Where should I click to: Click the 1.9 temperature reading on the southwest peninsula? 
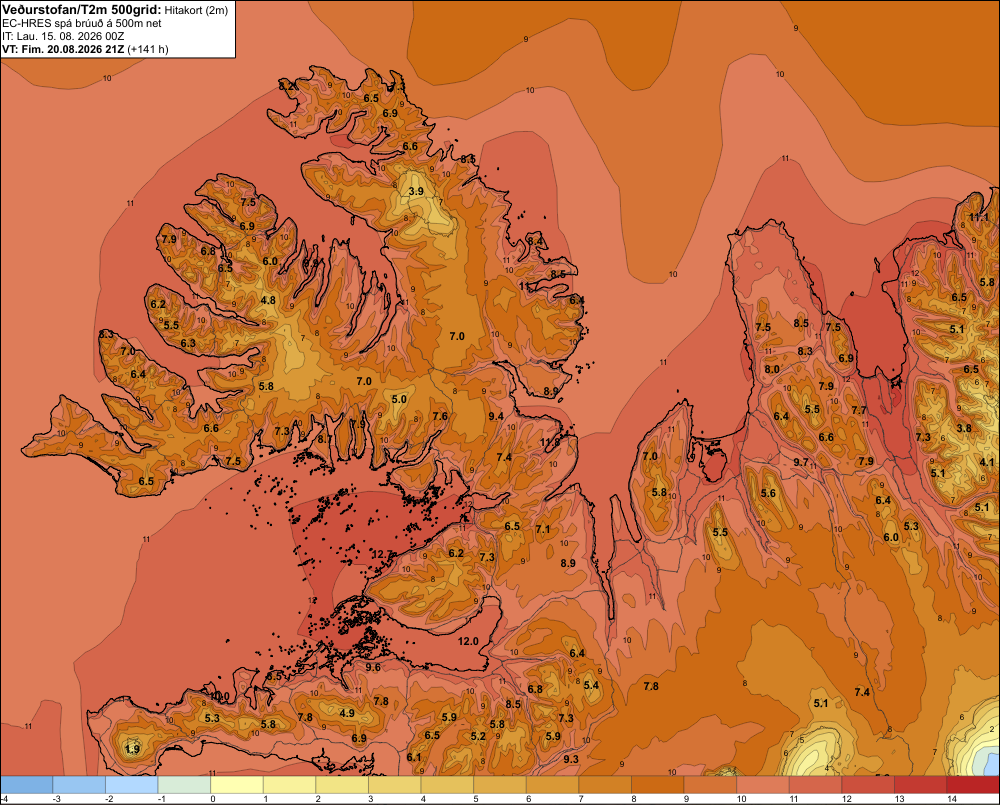(x=133, y=749)
